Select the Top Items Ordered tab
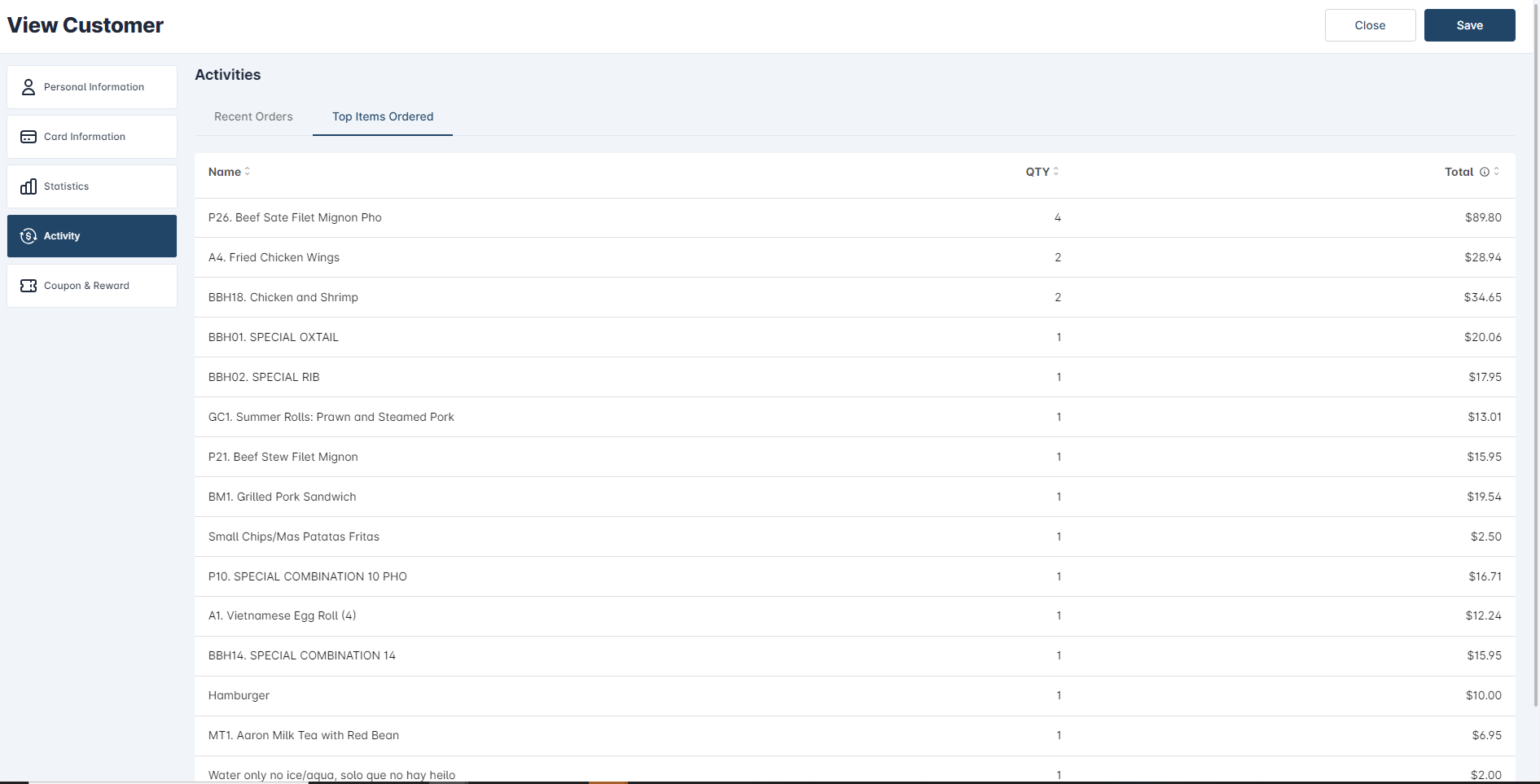 tap(383, 116)
